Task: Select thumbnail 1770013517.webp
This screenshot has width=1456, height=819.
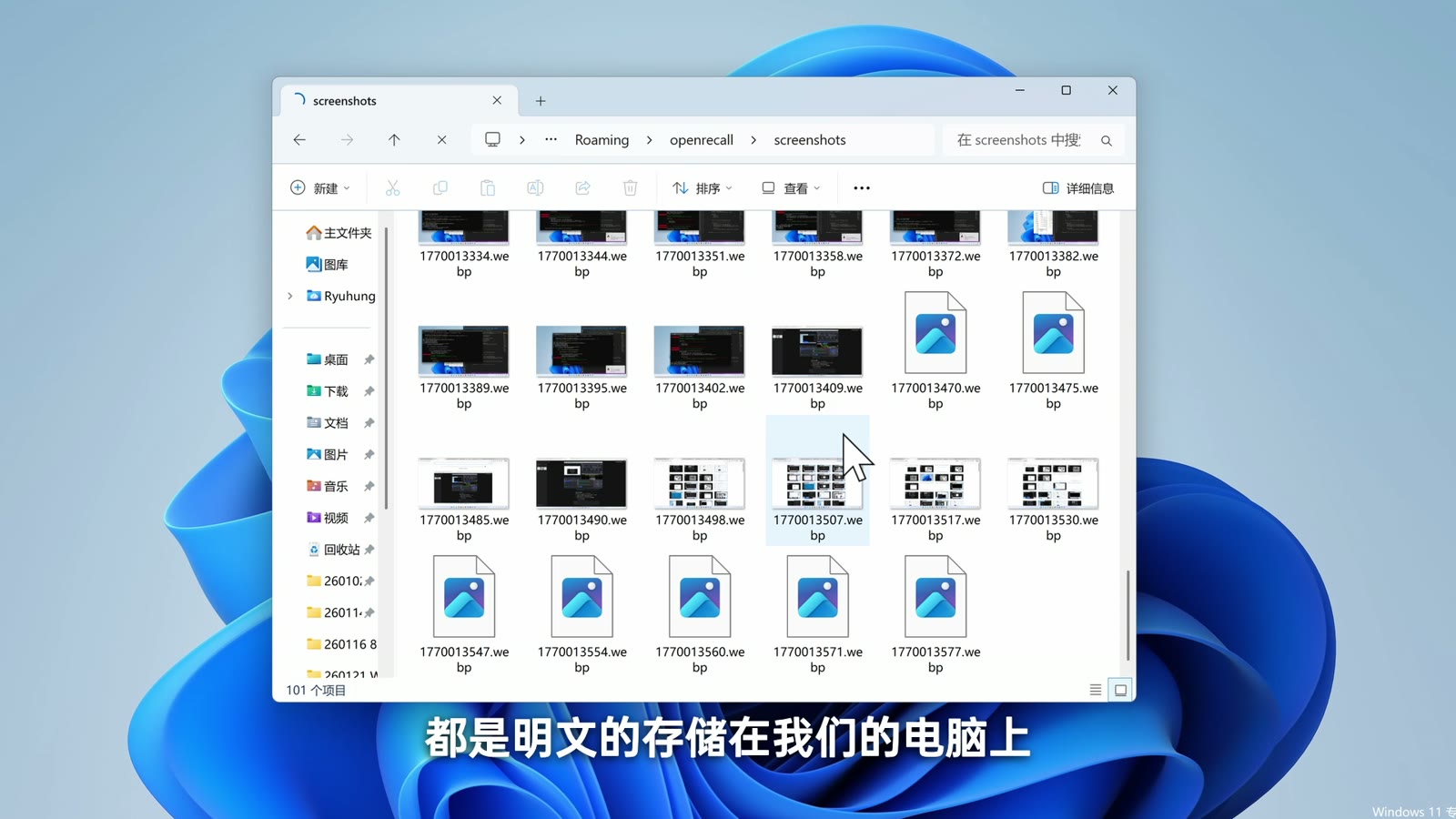Action: (x=935, y=483)
